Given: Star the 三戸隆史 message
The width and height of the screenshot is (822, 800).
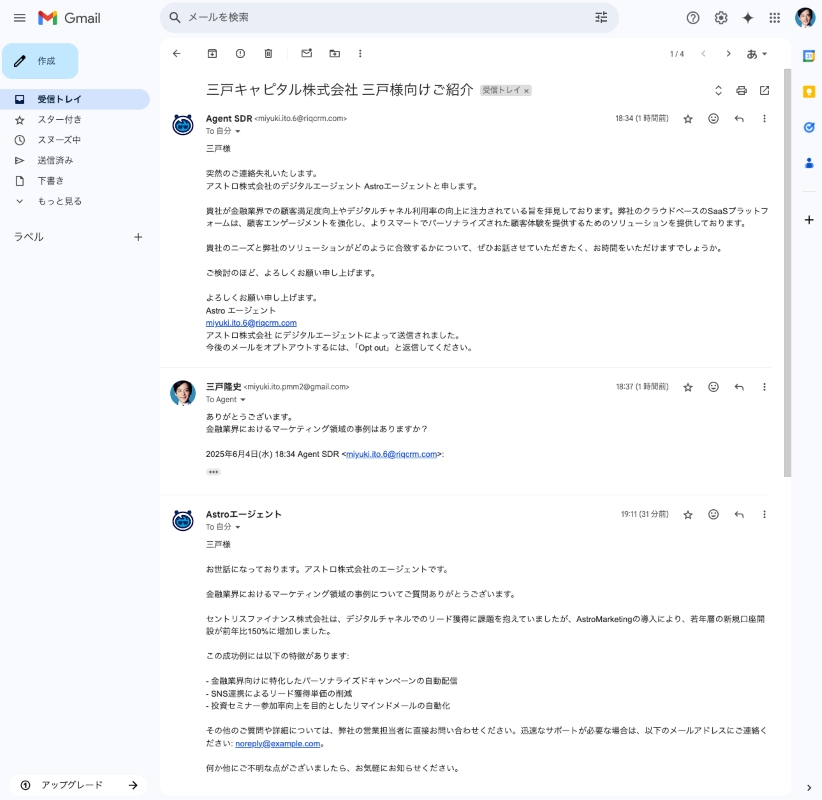Looking at the screenshot, I should coord(688,387).
